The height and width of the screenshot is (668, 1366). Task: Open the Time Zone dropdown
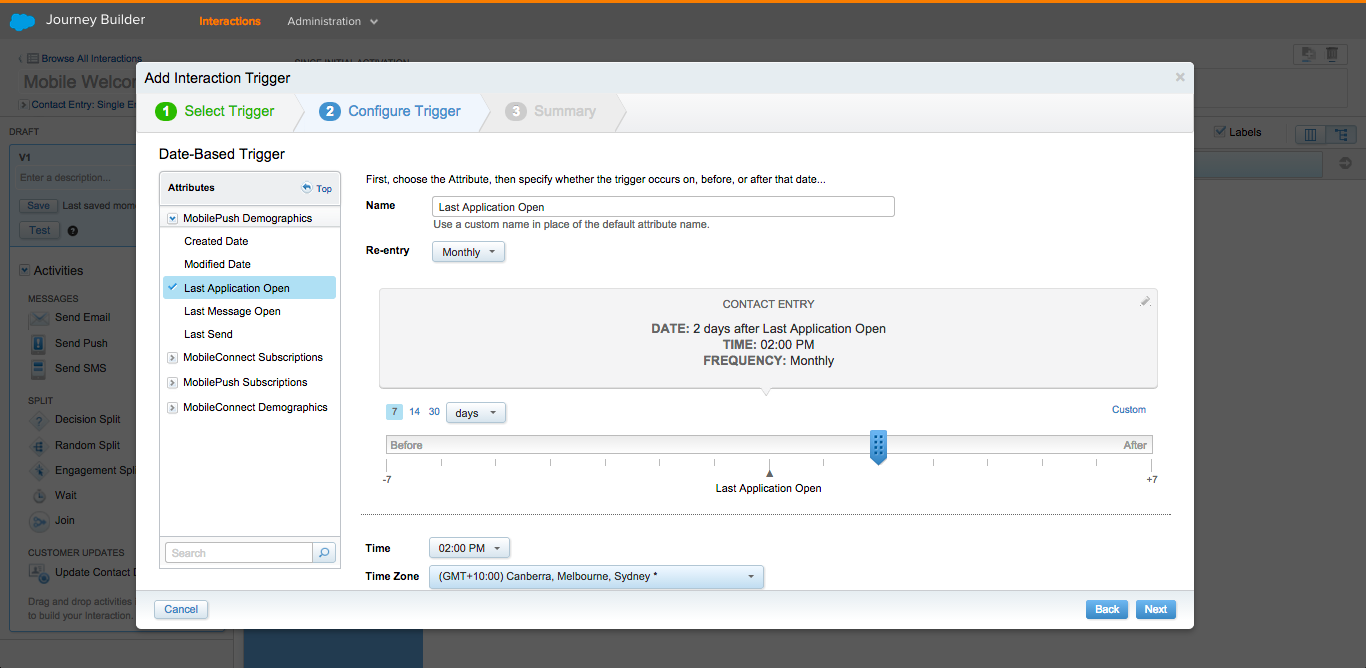(596, 577)
